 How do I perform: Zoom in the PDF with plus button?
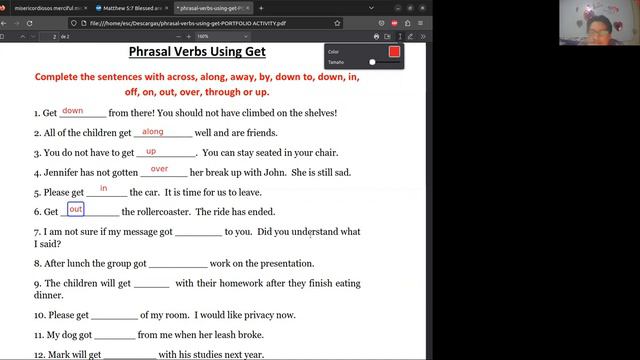189,36
